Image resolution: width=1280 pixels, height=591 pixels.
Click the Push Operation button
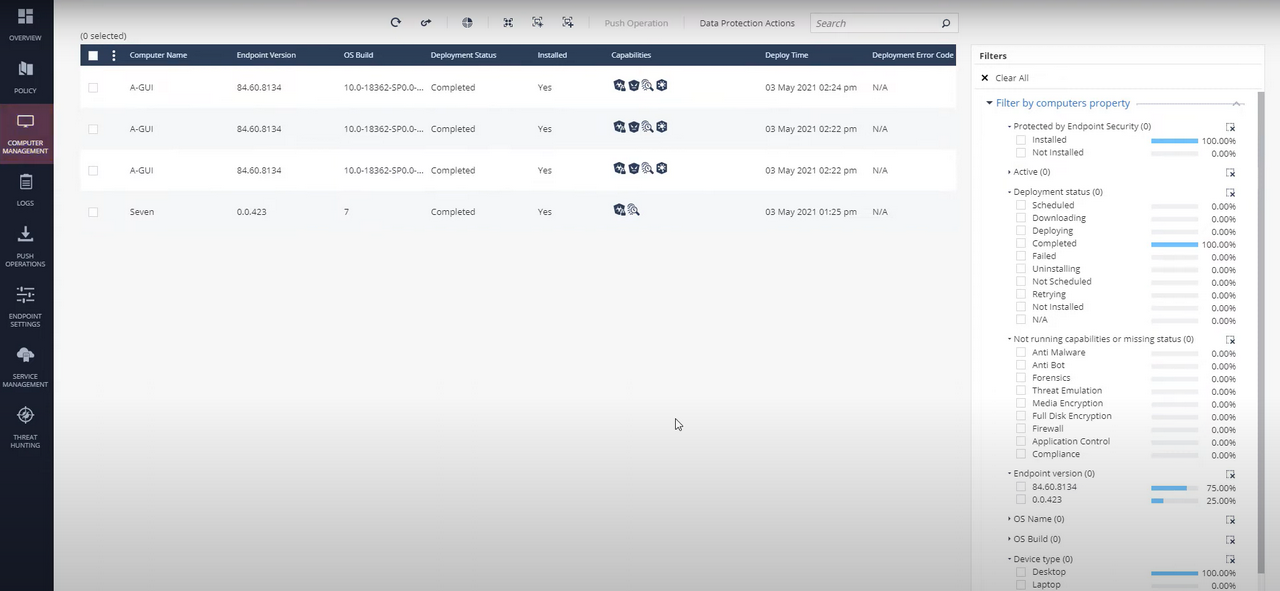[636, 22]
